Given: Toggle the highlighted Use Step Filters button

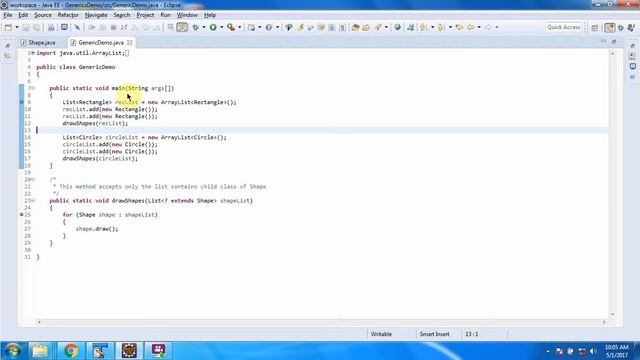Looking at the screenshot, I should click(182, 27).
